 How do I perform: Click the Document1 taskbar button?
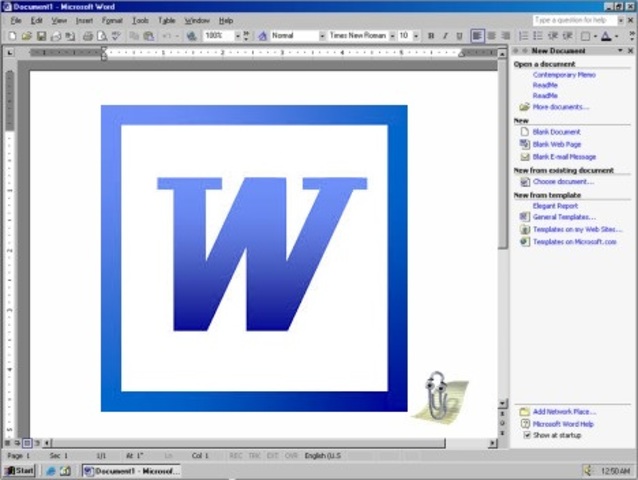(131, 471)
